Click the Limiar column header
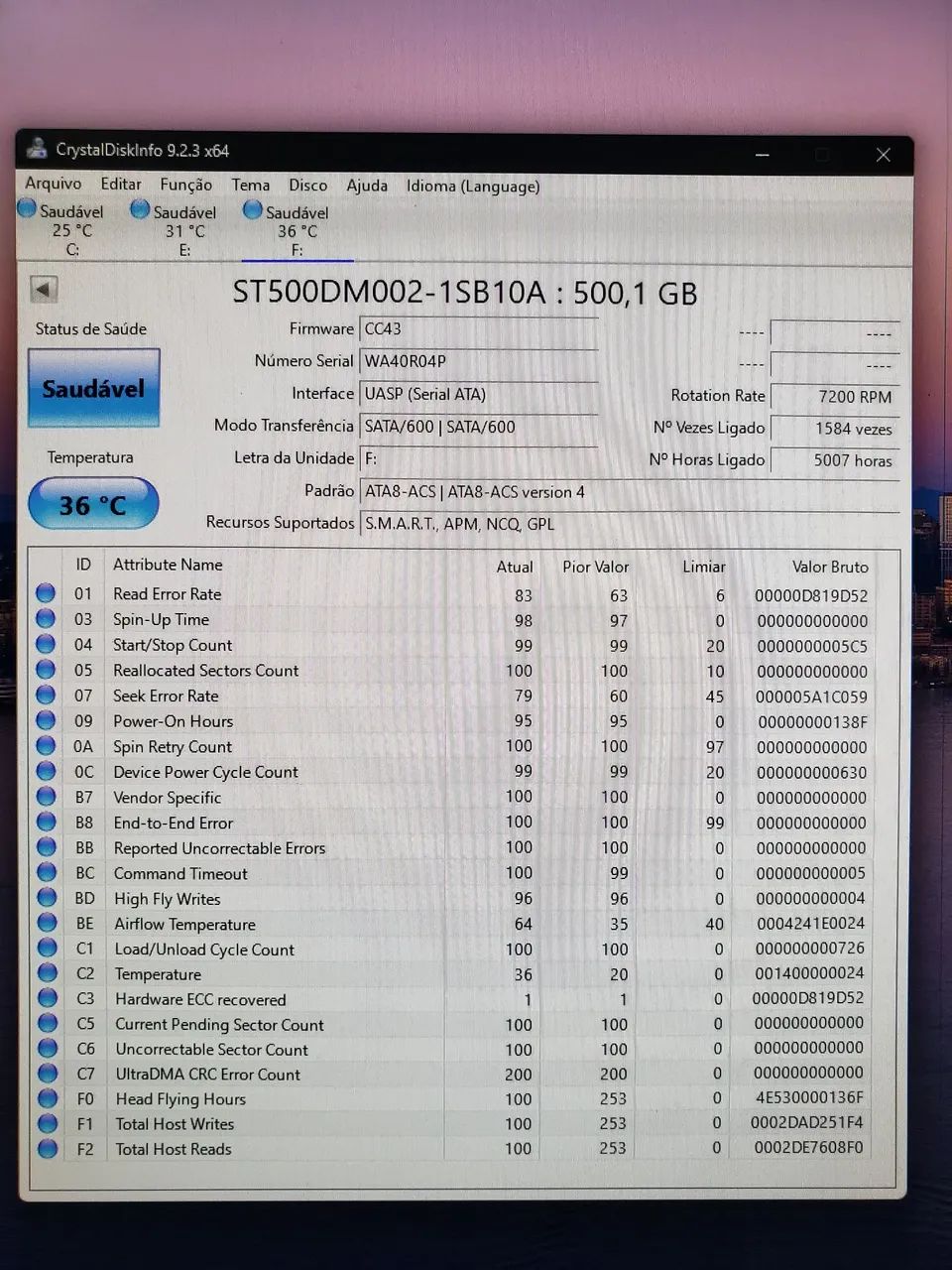The width and height of the screenshot is (952, 1270). coord(703,567)
